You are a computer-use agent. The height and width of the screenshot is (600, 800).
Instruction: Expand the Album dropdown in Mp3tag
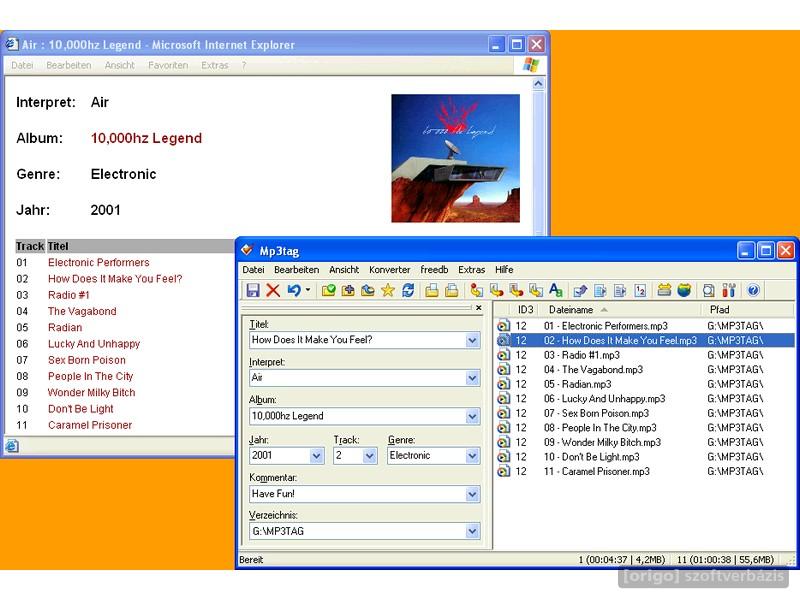click(x=472, y=416)
